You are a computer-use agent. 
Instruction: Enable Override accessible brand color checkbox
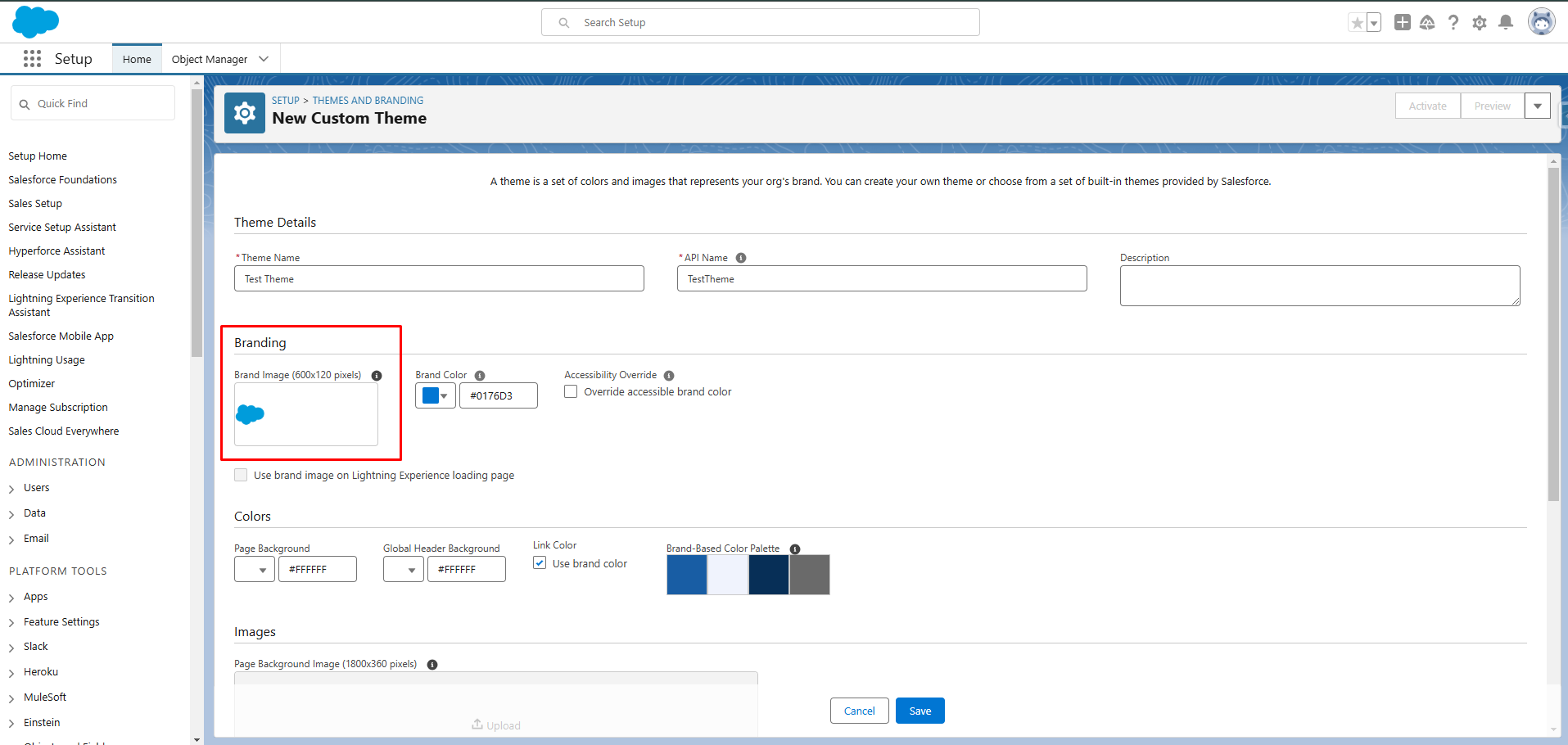(x=571, y=391)
